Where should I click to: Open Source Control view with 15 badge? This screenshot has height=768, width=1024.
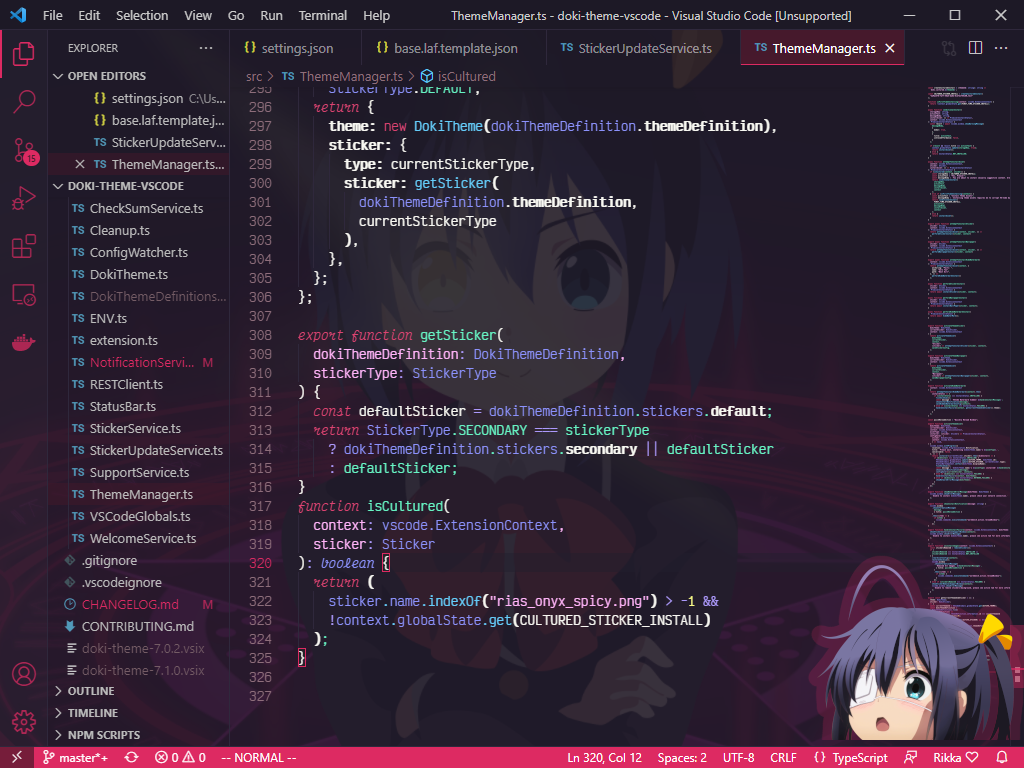[x=25, y=151]
